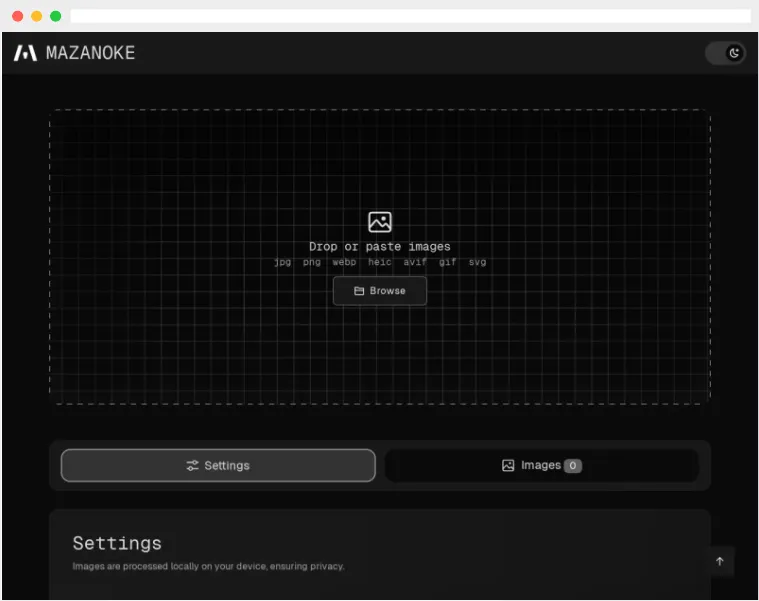The image size is (759, 601).
Task: Click the Settings section heading
Action: coord(117,543)
